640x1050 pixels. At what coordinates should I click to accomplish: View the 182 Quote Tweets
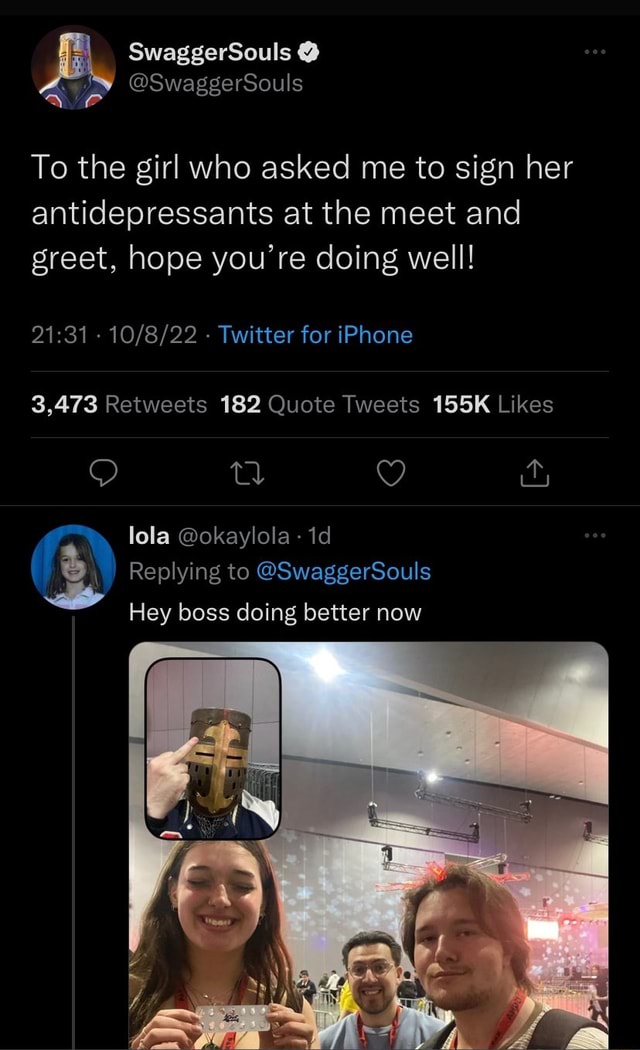coord(320,404)
